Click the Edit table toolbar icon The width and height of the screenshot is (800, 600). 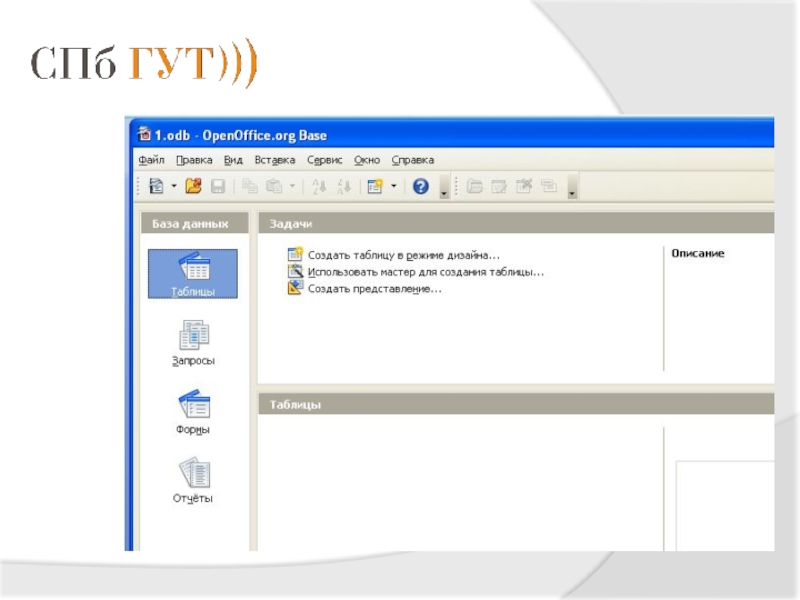point(499,186)
